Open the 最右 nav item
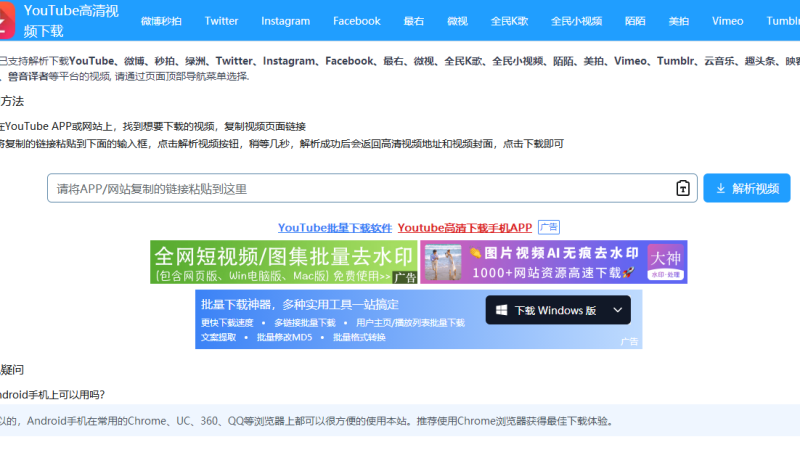The height and width of the screenshot is (450, 800). [413, 21]
